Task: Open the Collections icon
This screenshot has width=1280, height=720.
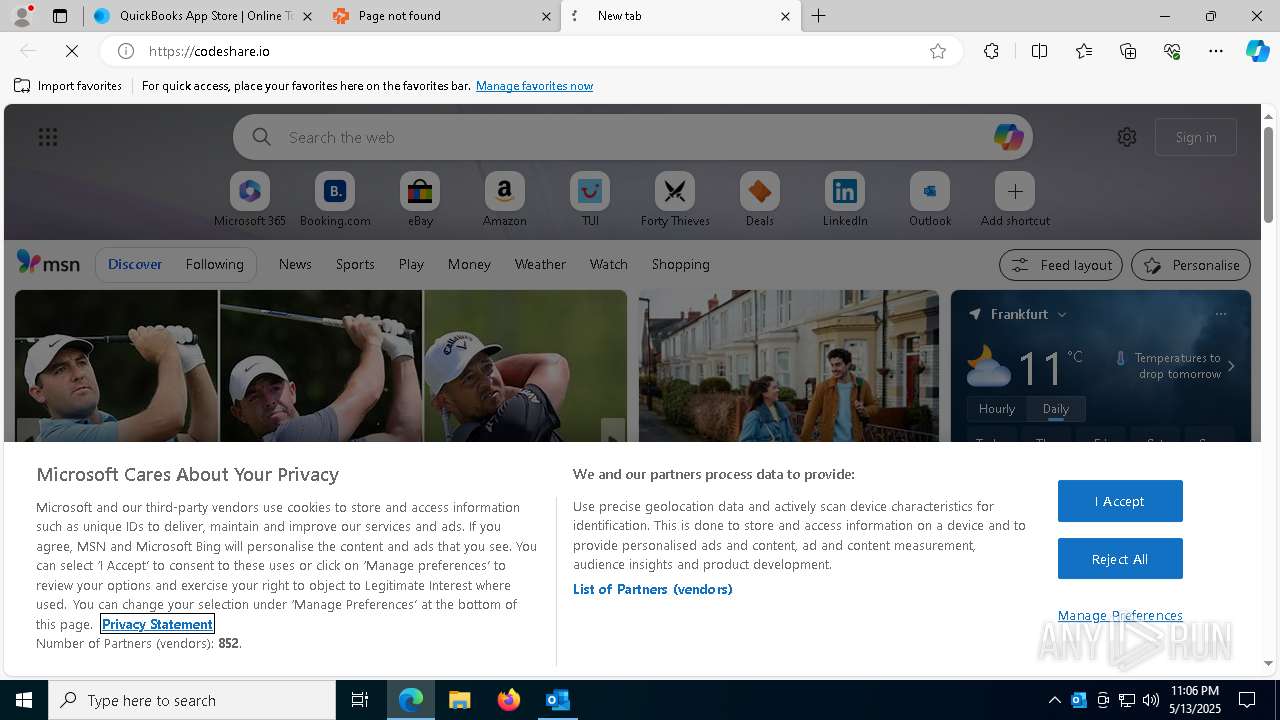Action: coord(1128,51)
